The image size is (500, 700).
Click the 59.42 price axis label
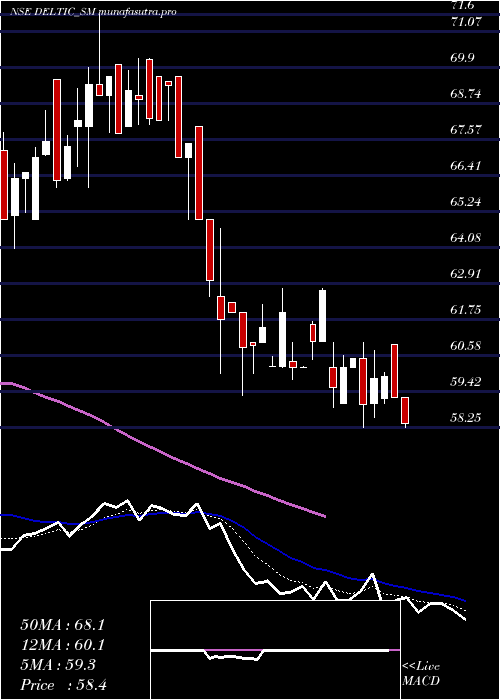click(x=467, y=382)
